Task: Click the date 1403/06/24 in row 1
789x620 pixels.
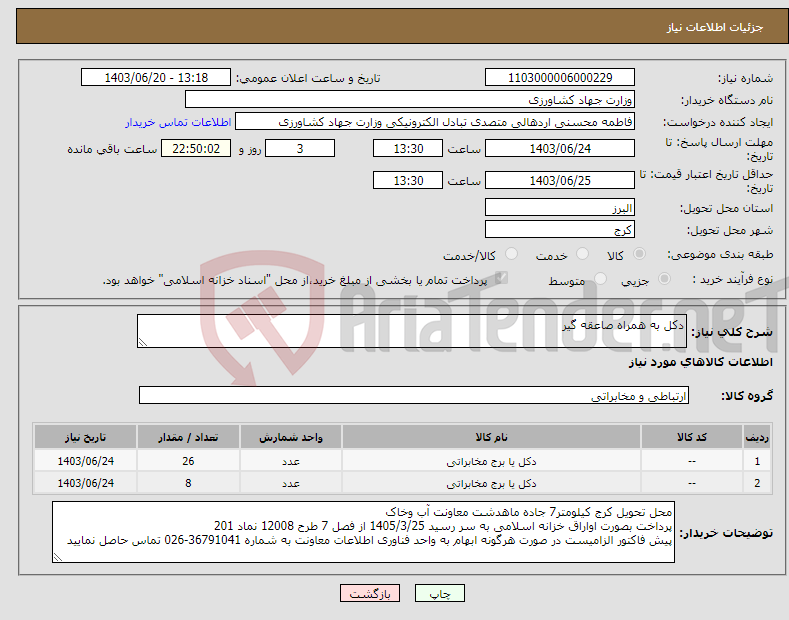Action: [86, 461]
